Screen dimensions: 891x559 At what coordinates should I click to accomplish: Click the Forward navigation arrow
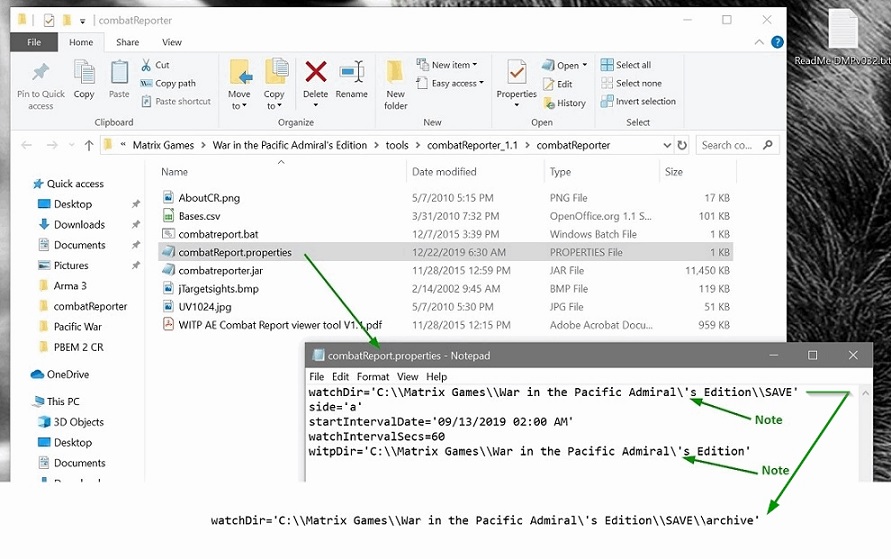52,145
